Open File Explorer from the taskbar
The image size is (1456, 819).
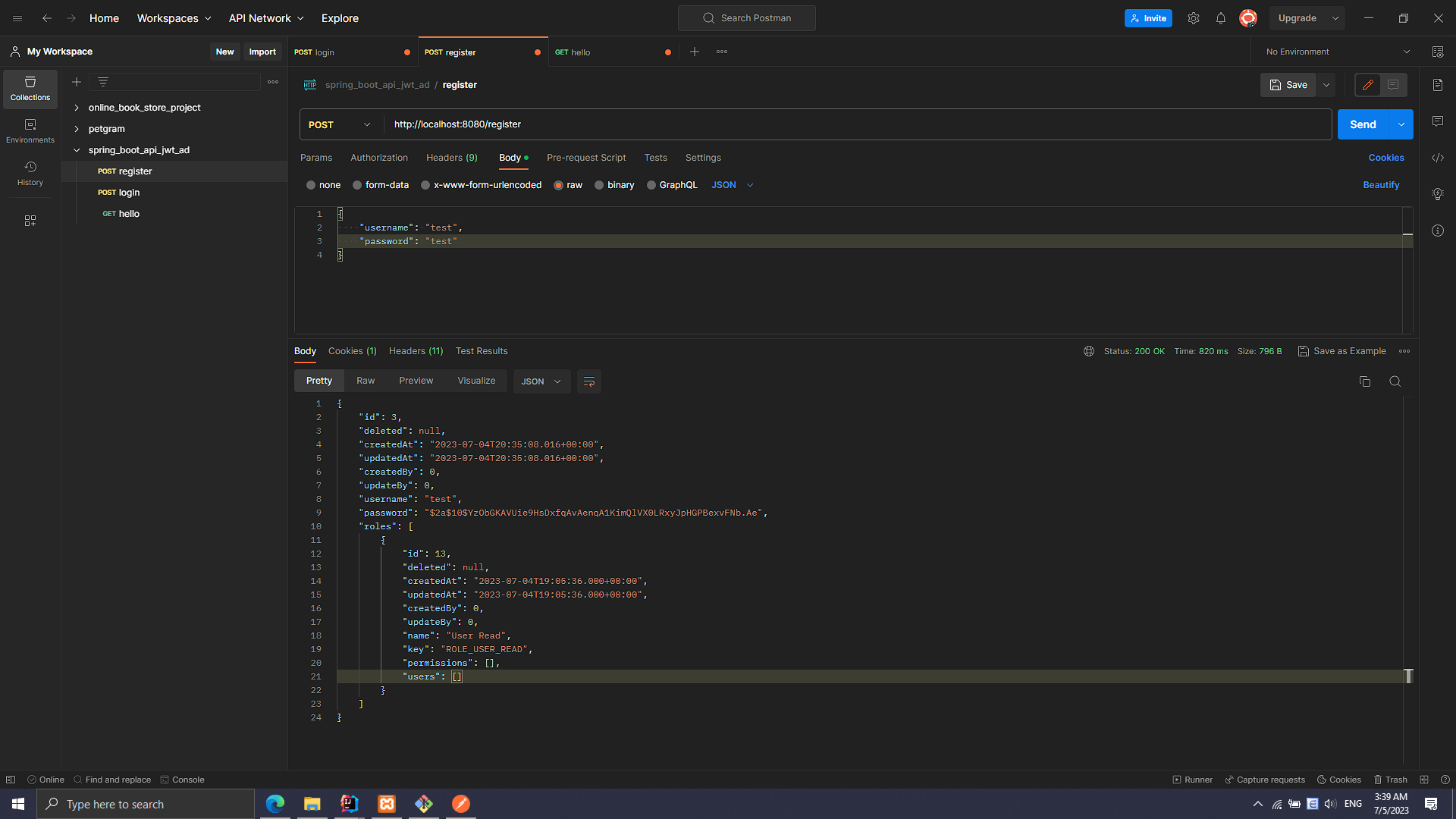click(312, 804)
